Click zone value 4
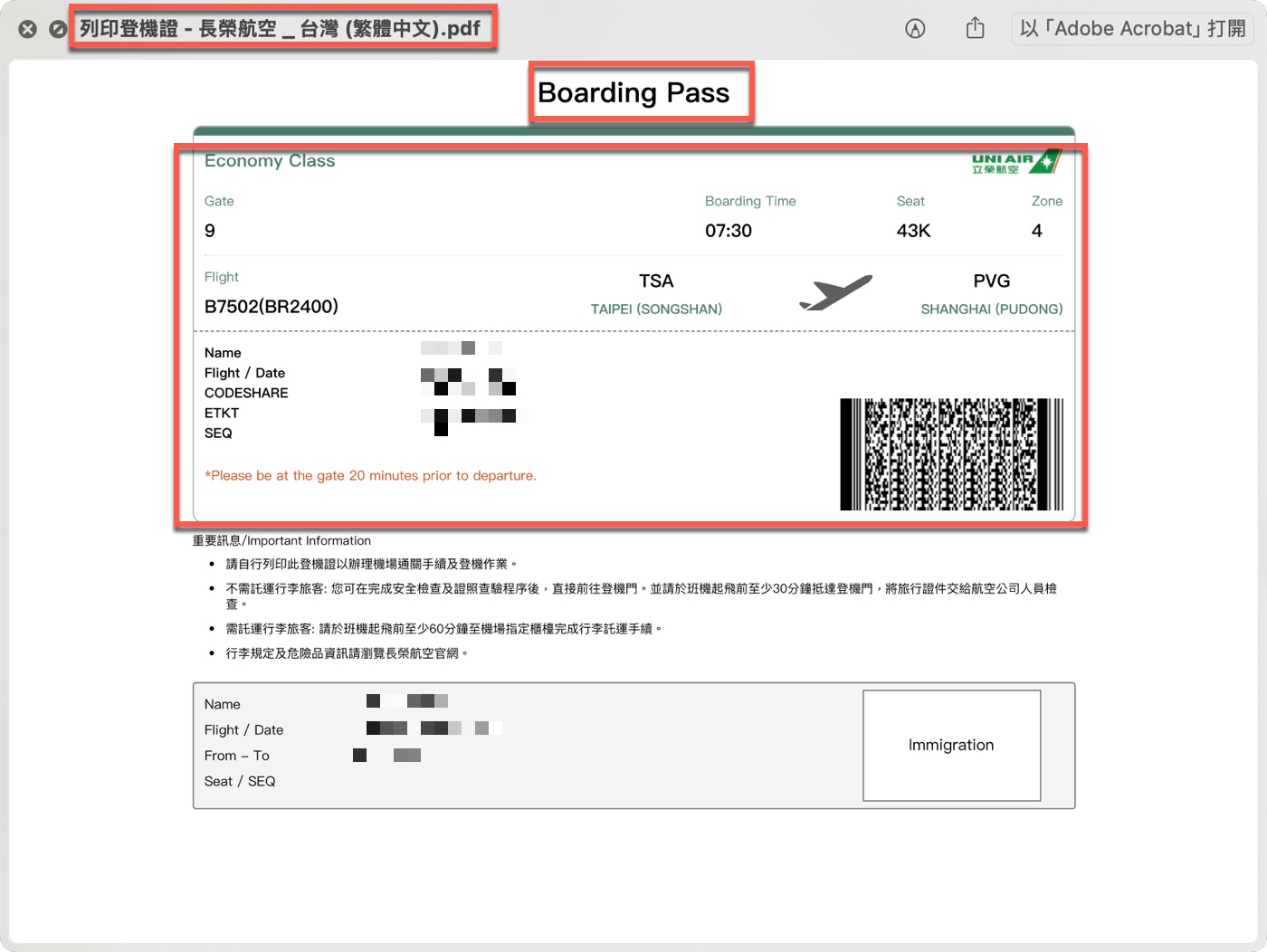 (x=1037, y=231)
